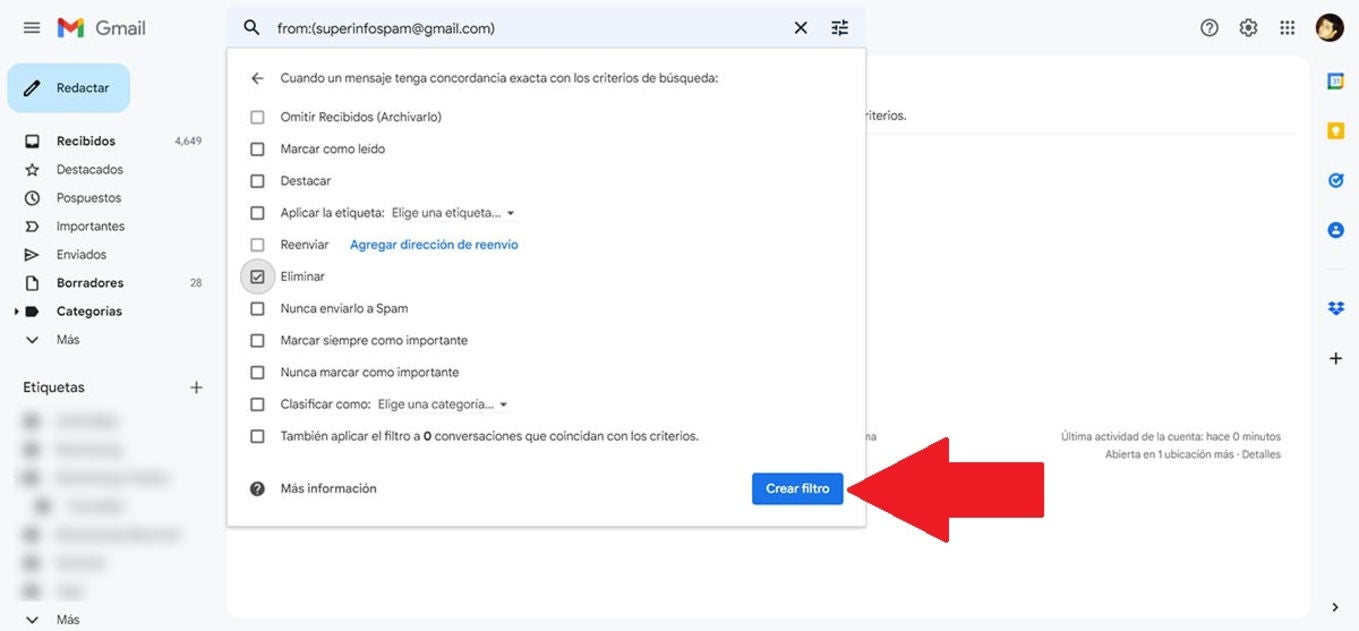Open the Help question mark icon
This screenshot has width=1359, height=631.
pos(1209,28)
